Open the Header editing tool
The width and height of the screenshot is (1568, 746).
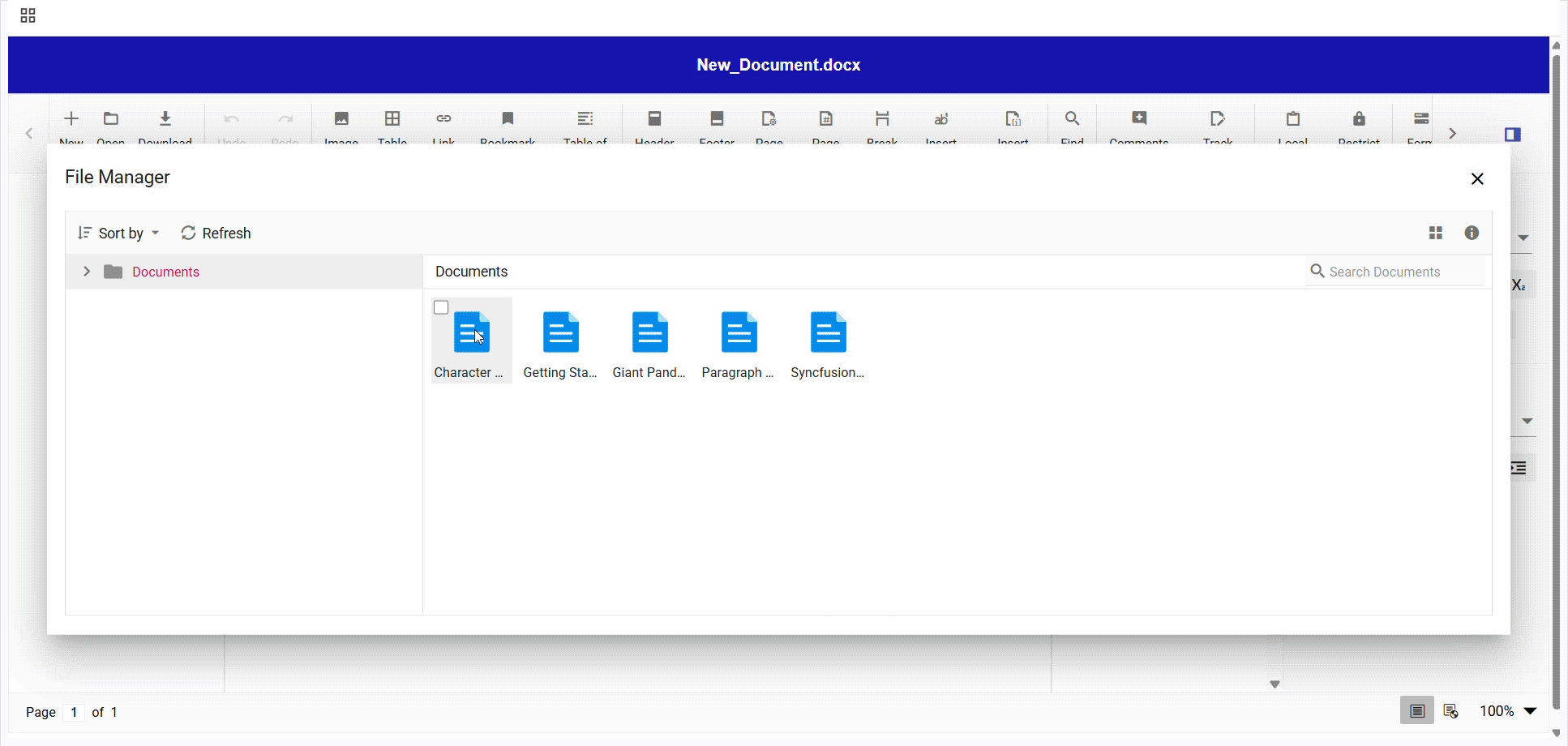[654, 126]
